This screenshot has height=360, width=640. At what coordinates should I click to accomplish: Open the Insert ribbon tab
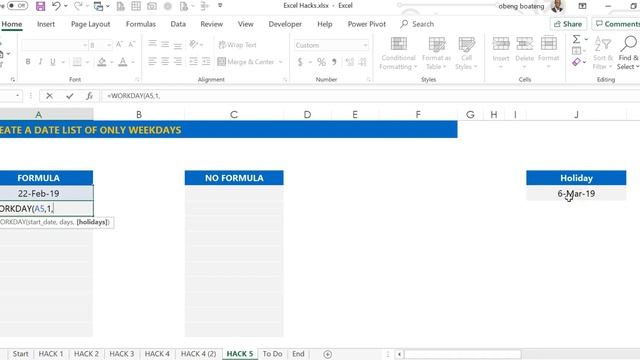[46, 24]
